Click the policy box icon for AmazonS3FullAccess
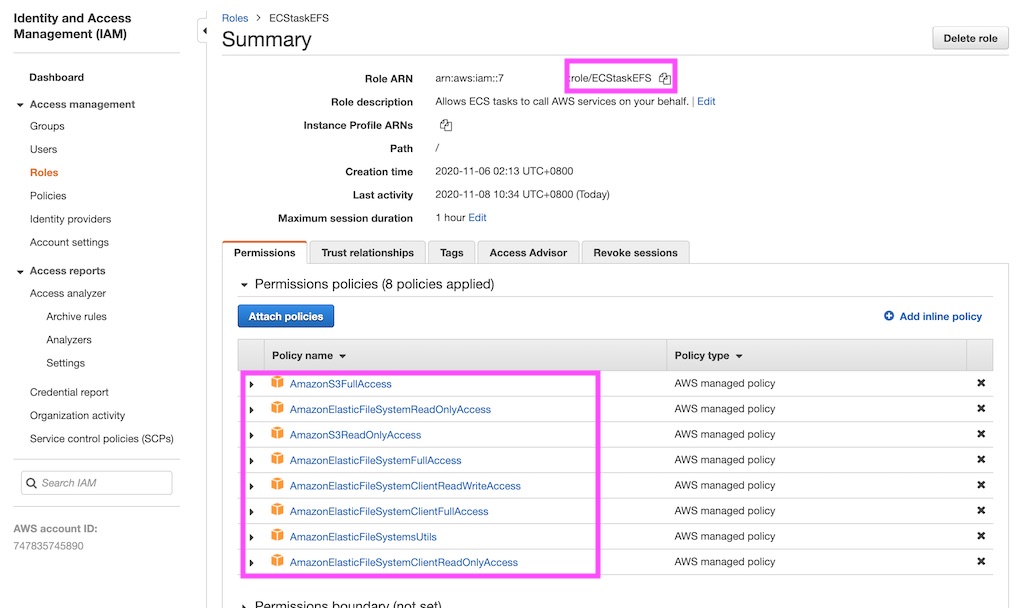Image resolution: width=1024 pixels, height=608 pixels. coord(278,382)
